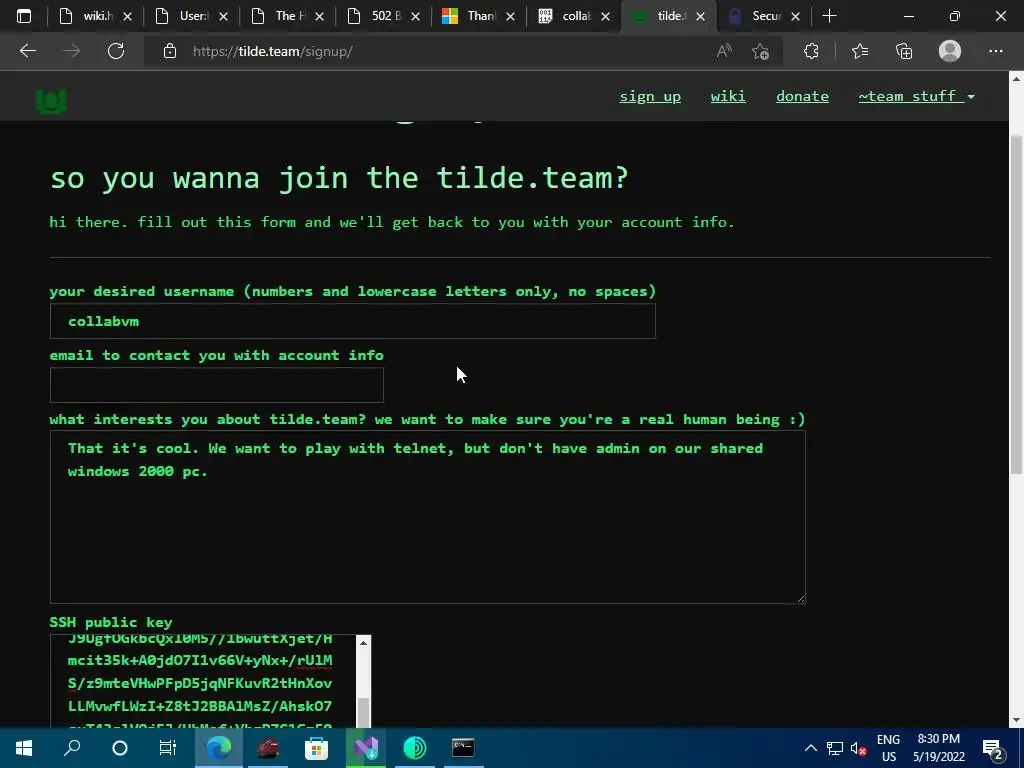This screenshot has height=768, width=1024.
Task: Click the address bar URL
Action: pyautogui.click(x=272, y=52)
